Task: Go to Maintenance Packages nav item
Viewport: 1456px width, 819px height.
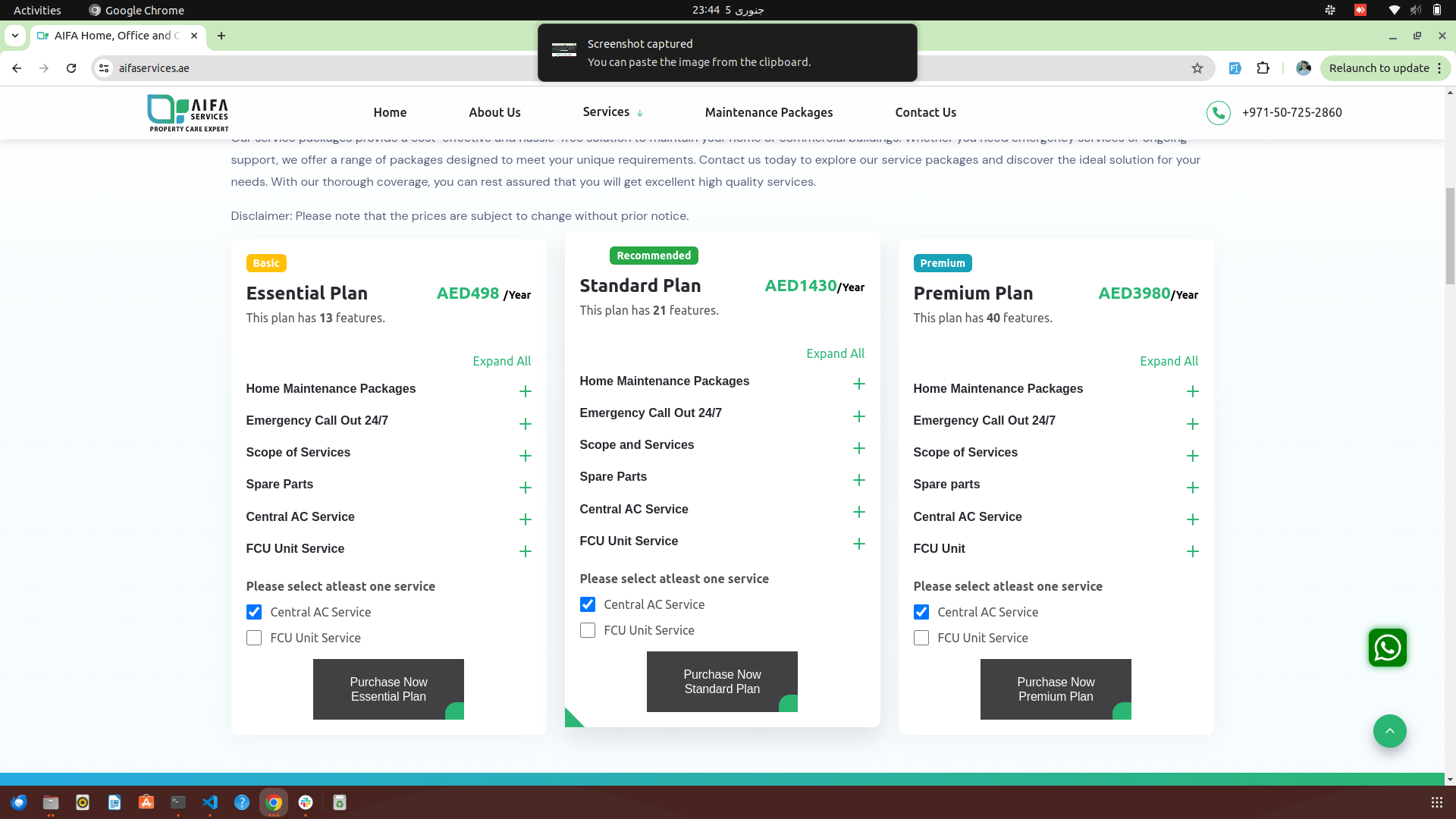Action: (768, 112)
